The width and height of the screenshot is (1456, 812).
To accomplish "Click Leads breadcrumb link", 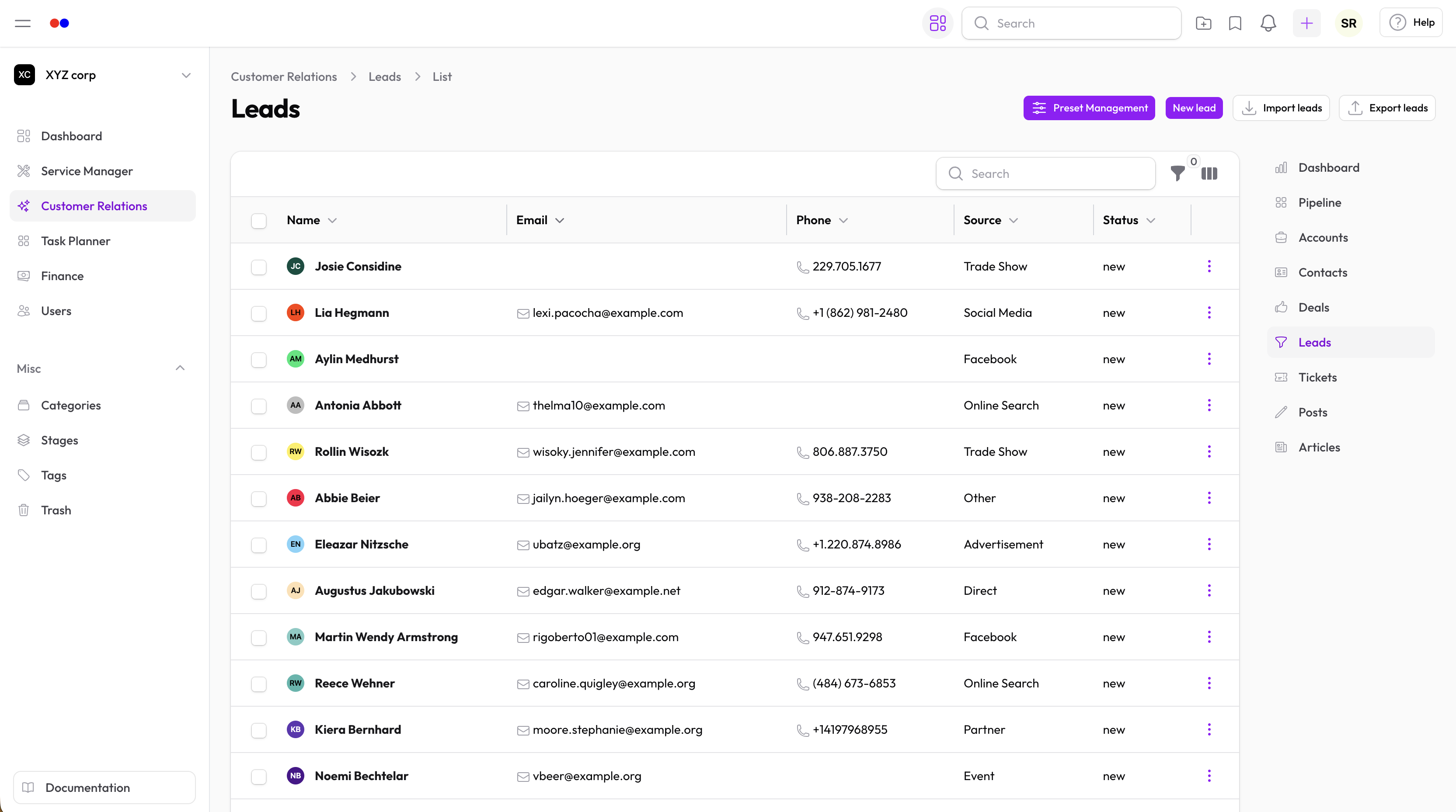I will (x=384, y=77).
